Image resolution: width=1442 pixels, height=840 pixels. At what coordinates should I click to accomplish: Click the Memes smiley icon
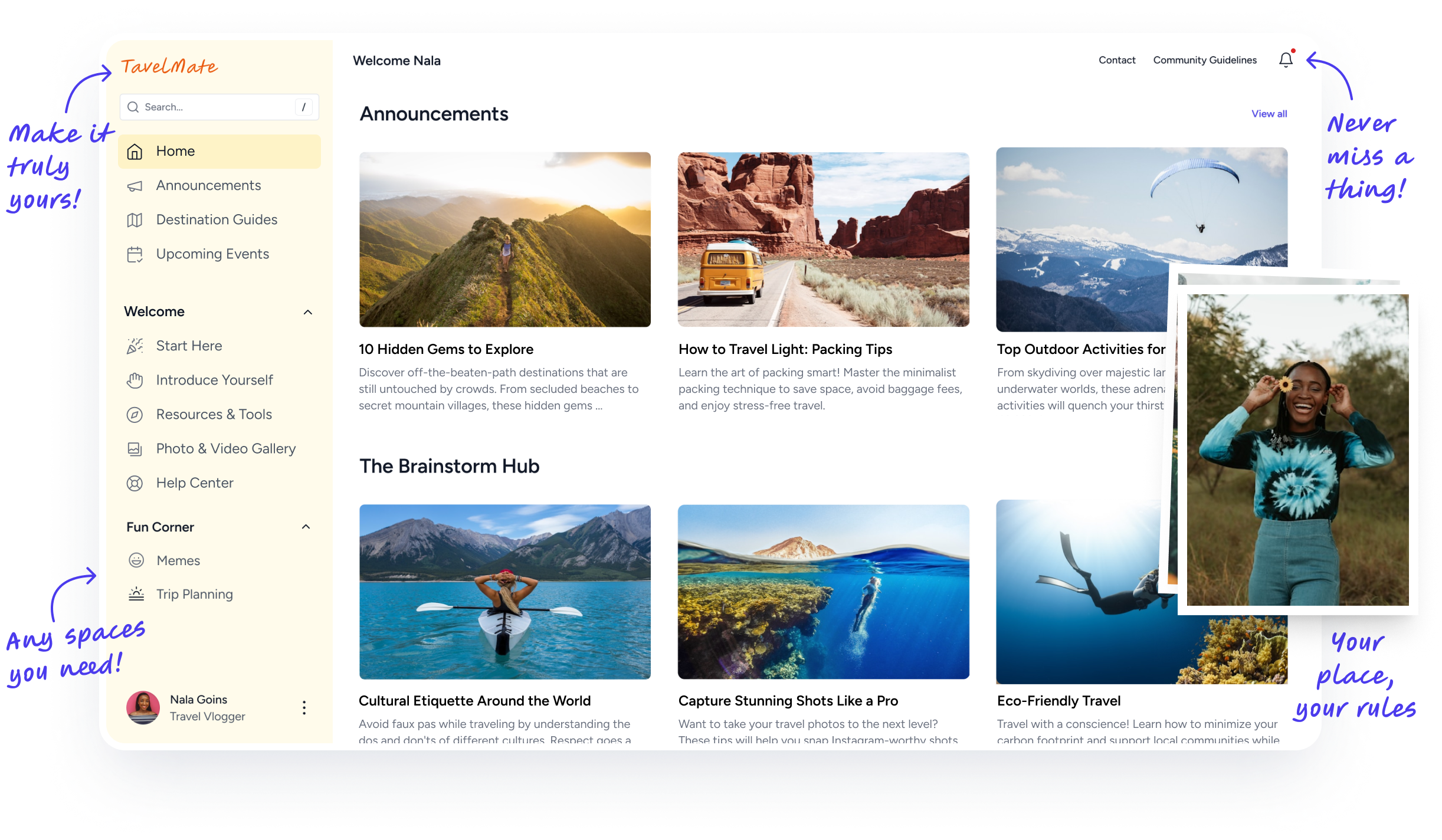(136, 560)
